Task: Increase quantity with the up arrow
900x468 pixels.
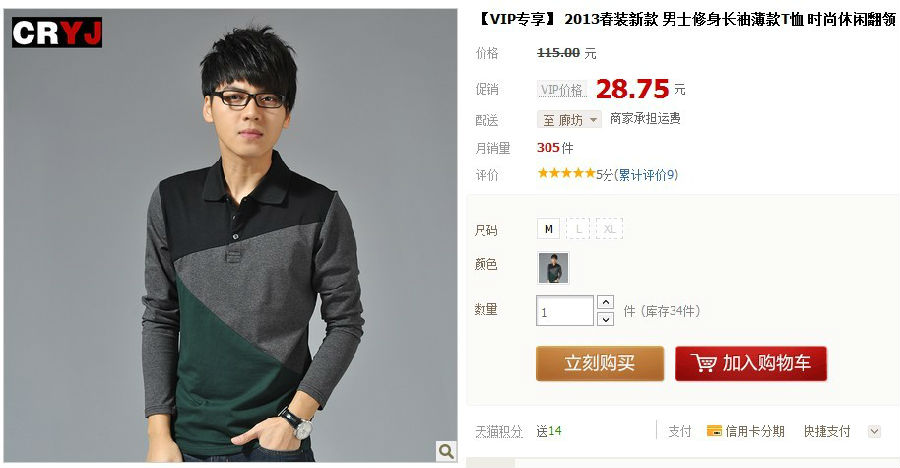Action: click(606, 302)
